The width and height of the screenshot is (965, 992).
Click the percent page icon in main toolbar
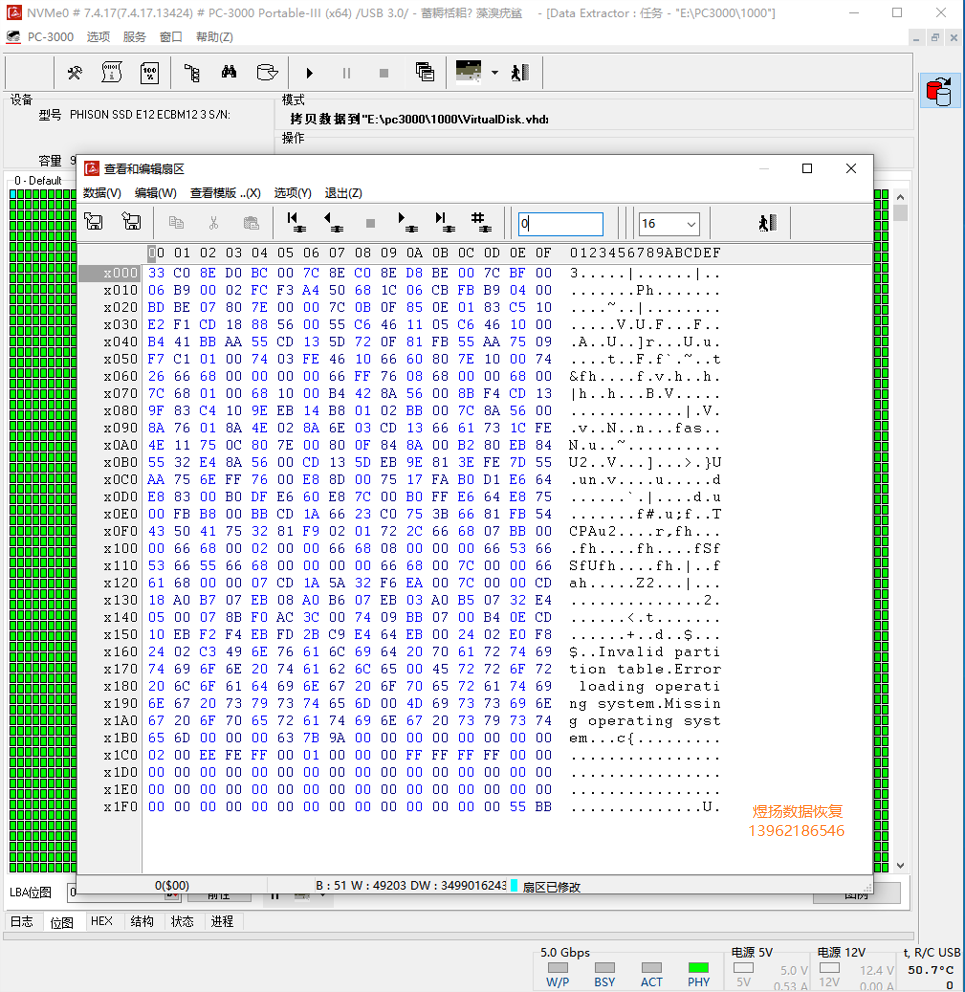point(150,73)
